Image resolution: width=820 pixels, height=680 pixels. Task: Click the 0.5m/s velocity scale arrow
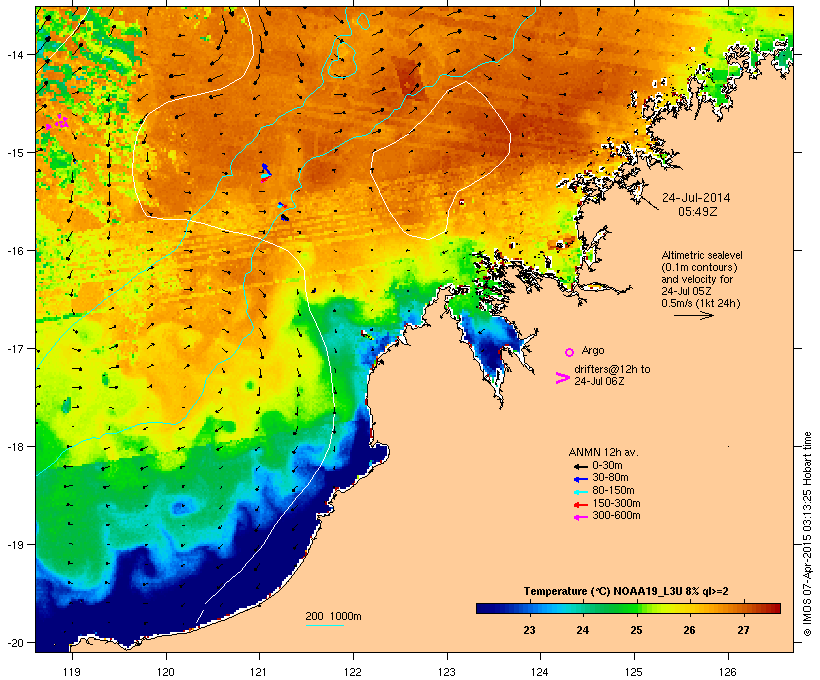(x=693, y=315)
